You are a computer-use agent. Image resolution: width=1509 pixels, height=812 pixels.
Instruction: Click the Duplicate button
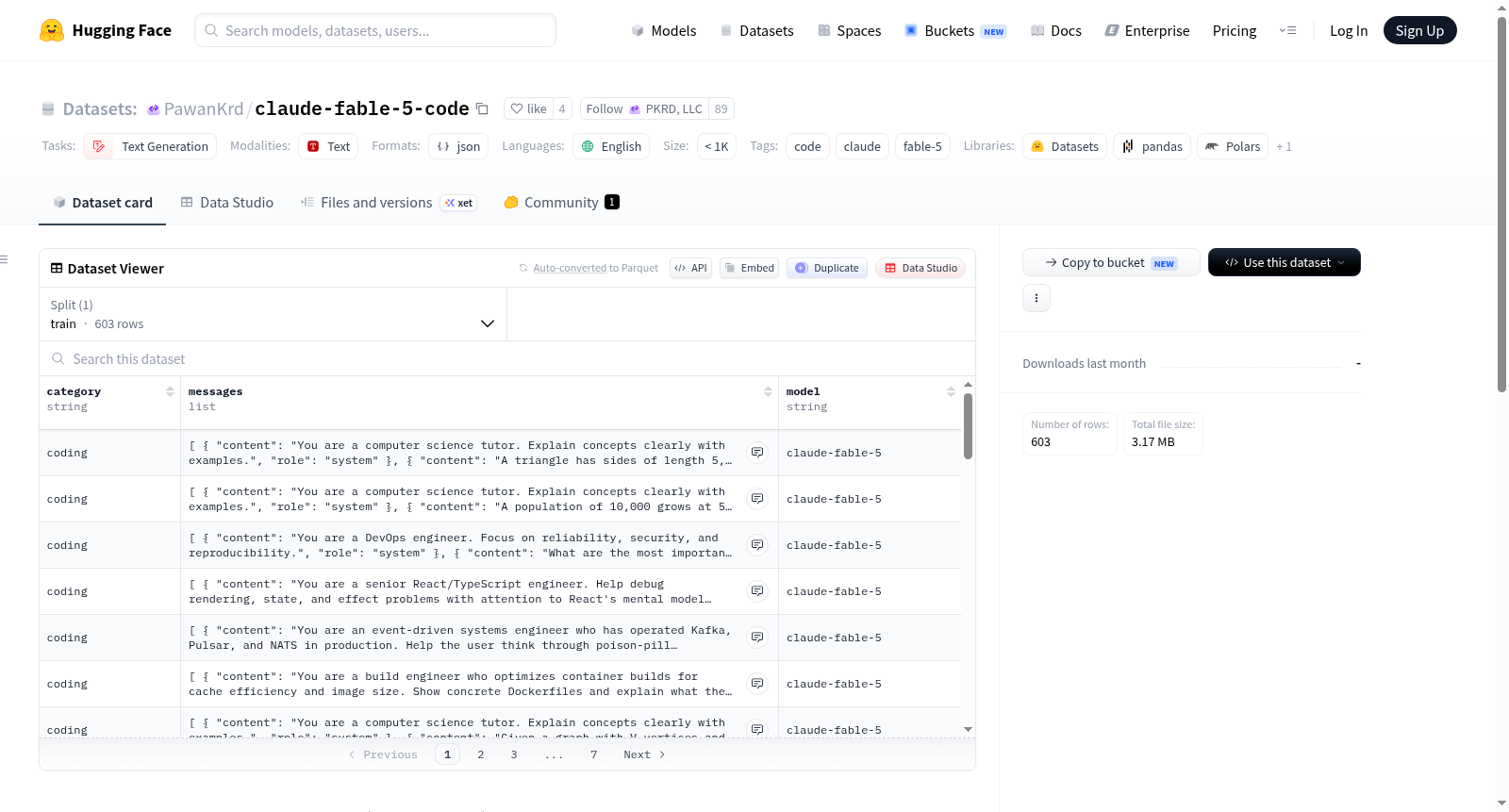click(x=827, y=268)
